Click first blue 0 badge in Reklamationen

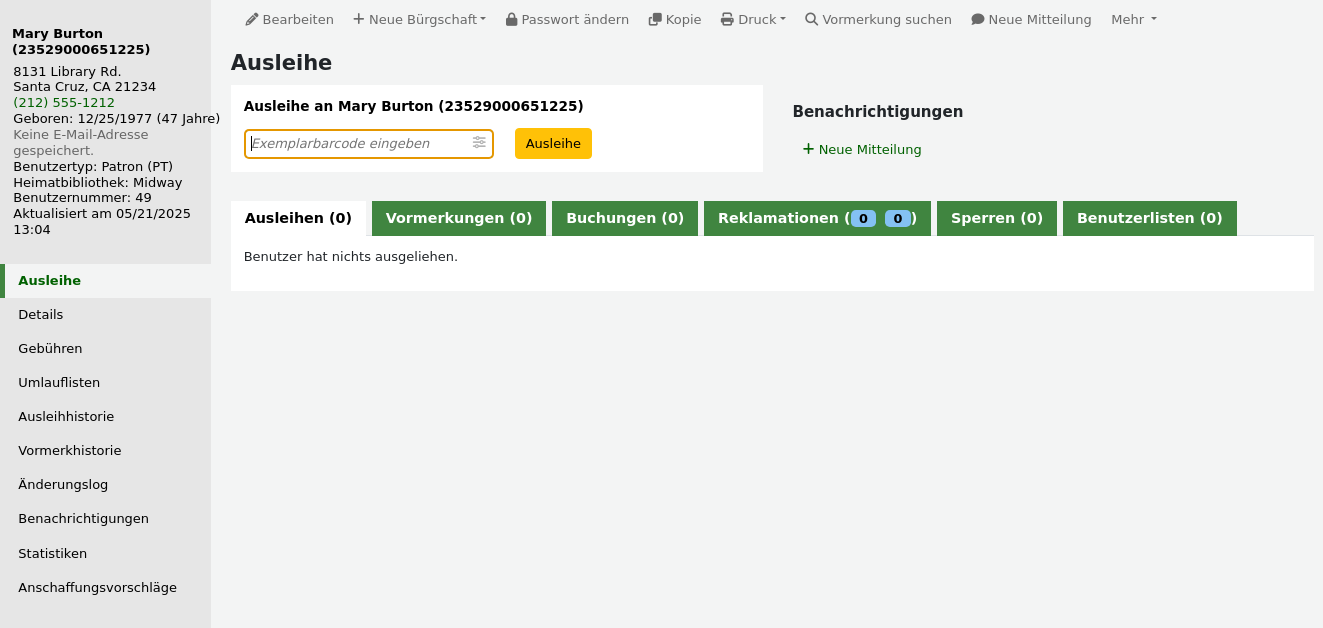pos(863,218)
